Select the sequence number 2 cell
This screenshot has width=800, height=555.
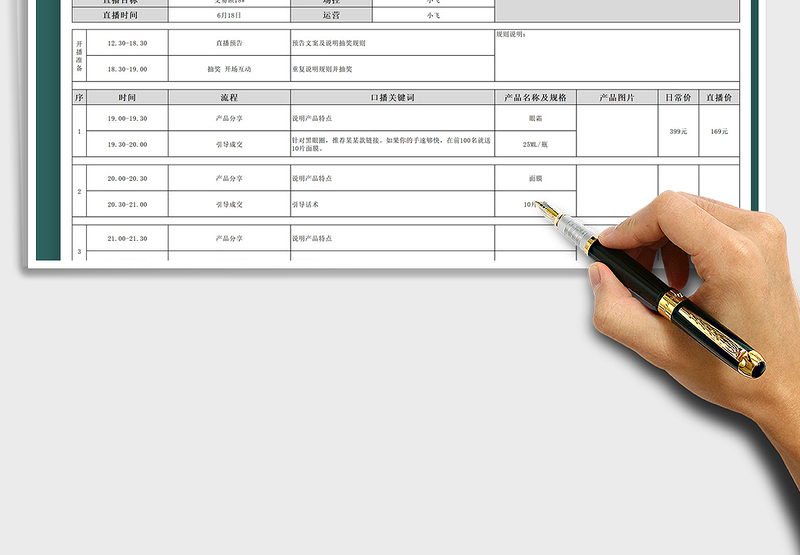[79, 191]
